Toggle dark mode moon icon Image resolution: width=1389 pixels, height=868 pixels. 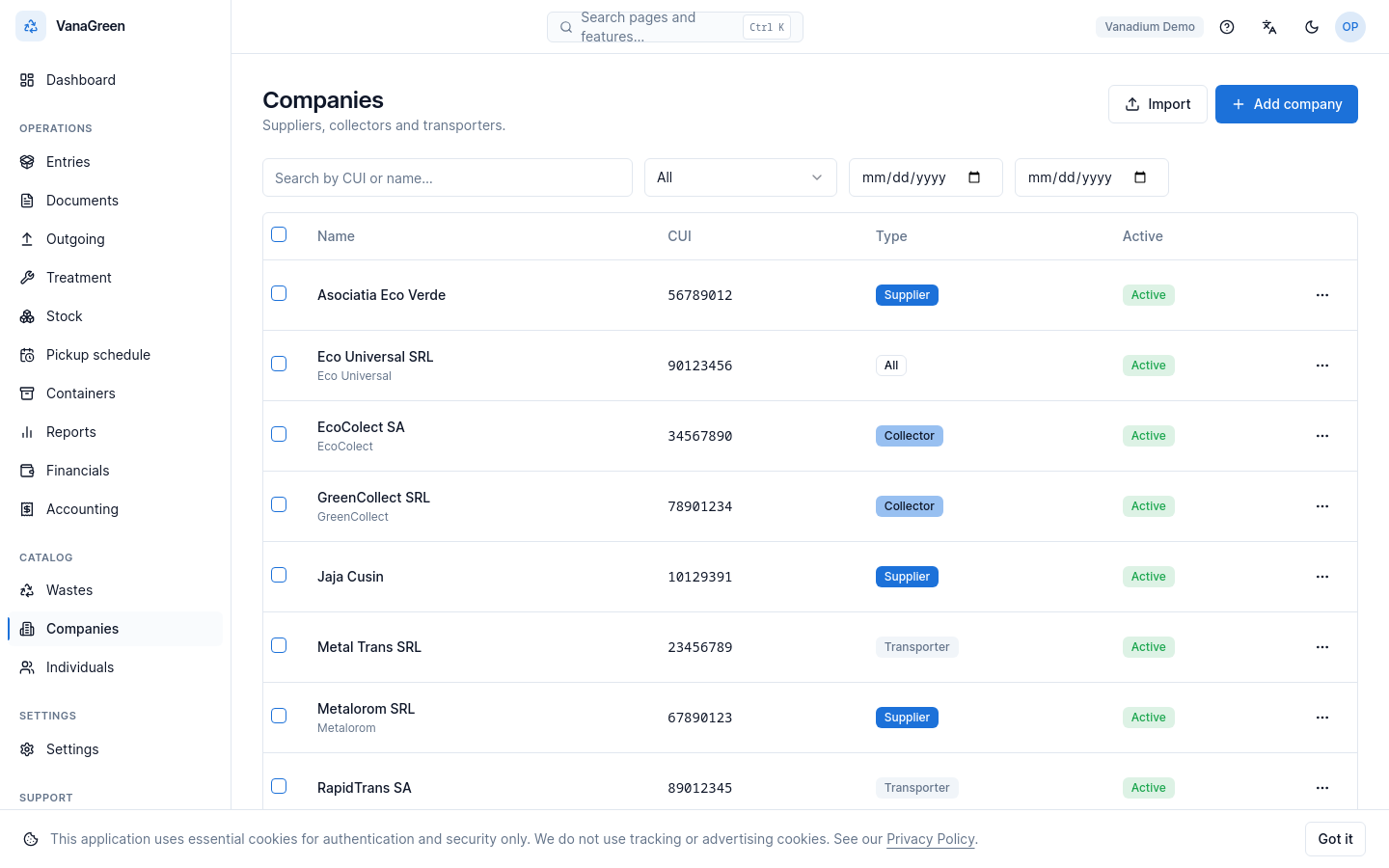tap(1312, 27)
